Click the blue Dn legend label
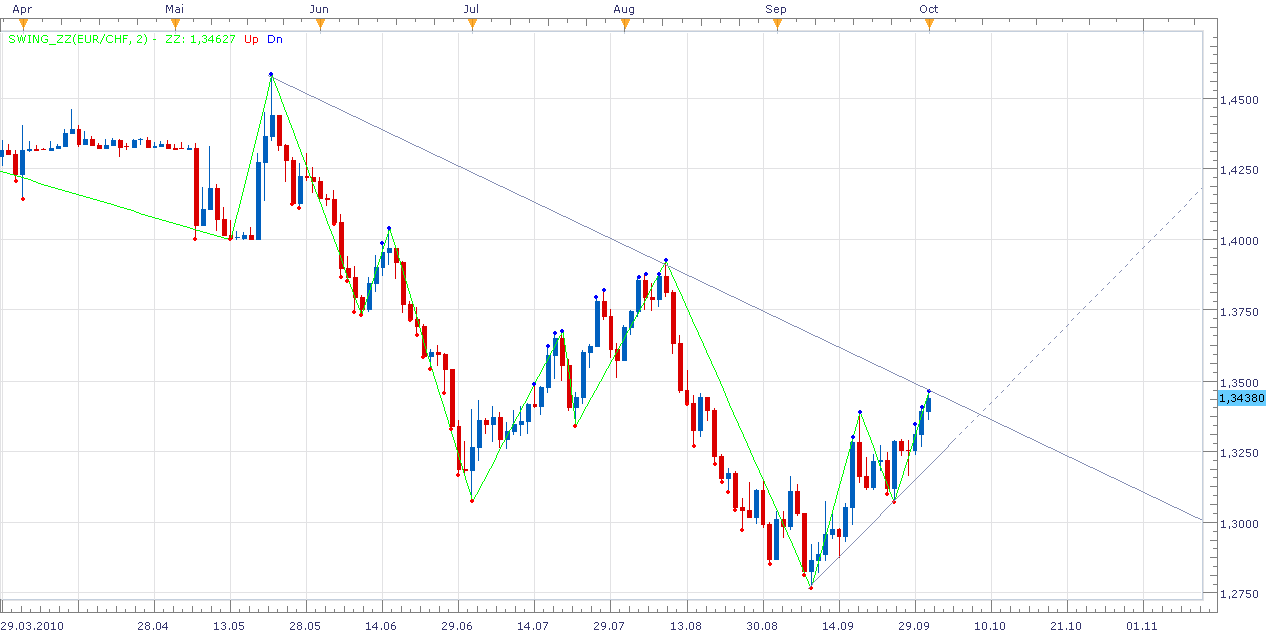 pyautogui.click(x=275, y=40)
